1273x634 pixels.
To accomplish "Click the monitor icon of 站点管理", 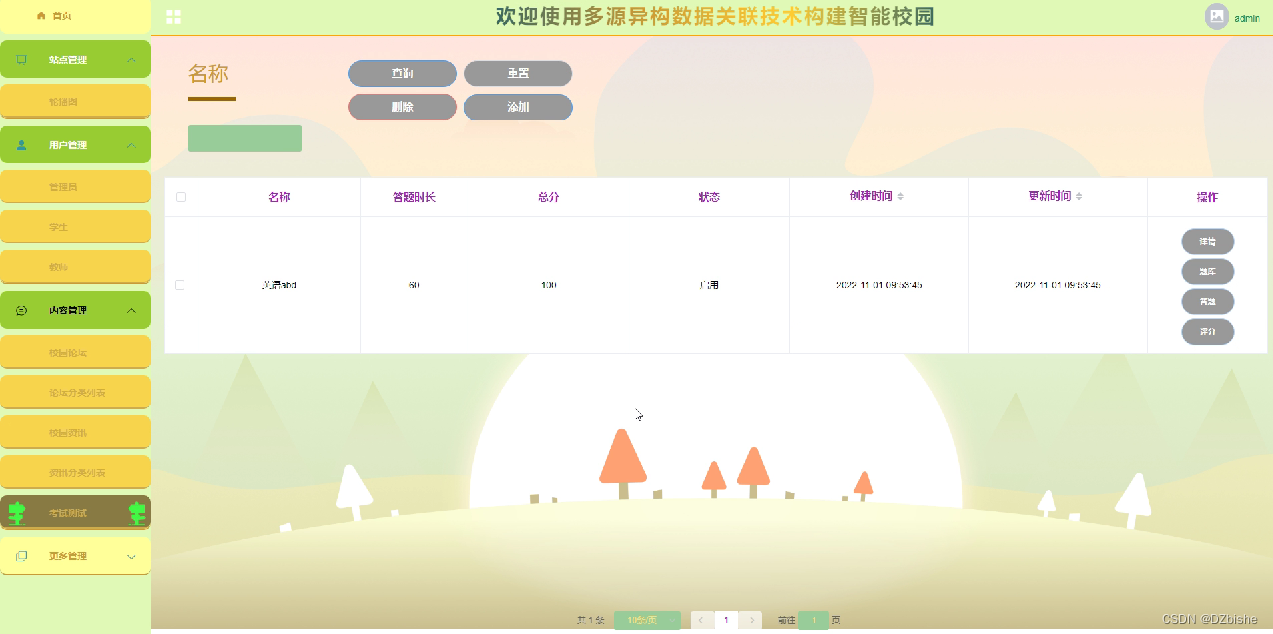I will click(22, 60).
